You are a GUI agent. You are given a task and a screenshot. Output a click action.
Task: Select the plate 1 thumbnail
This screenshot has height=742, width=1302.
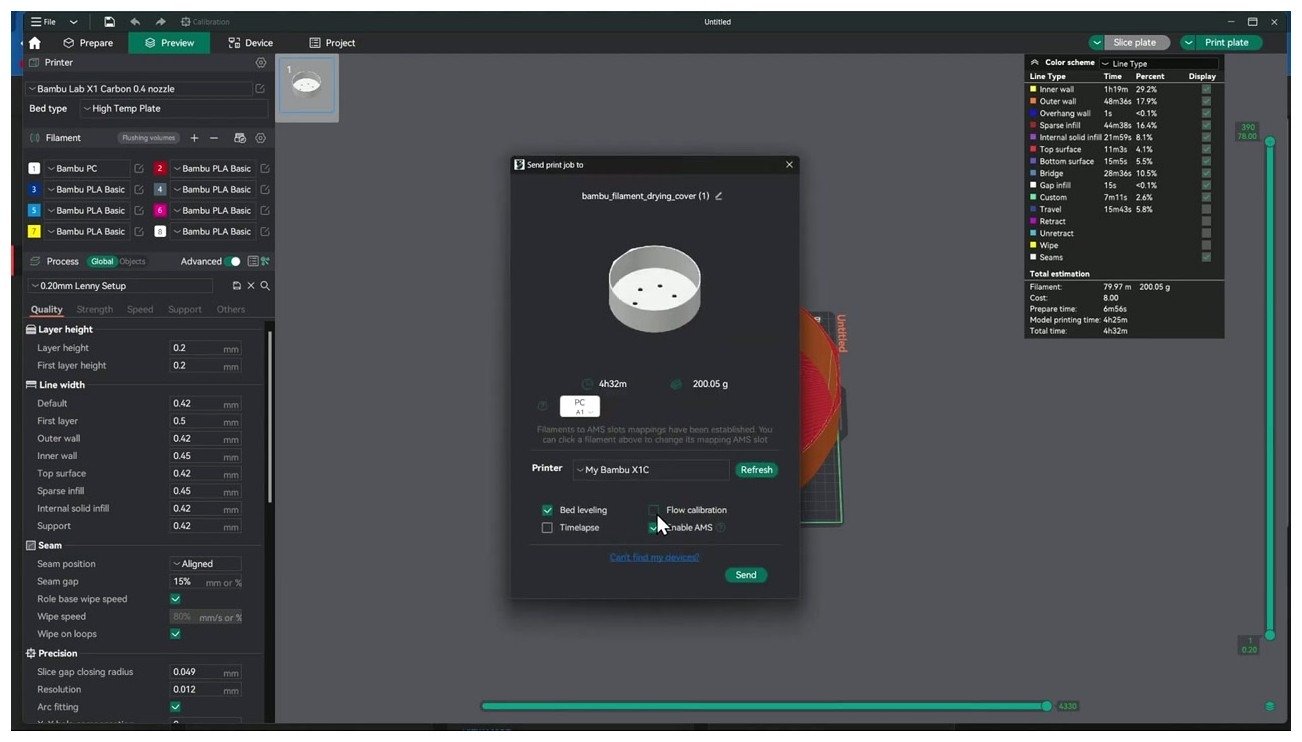(307, 88)
